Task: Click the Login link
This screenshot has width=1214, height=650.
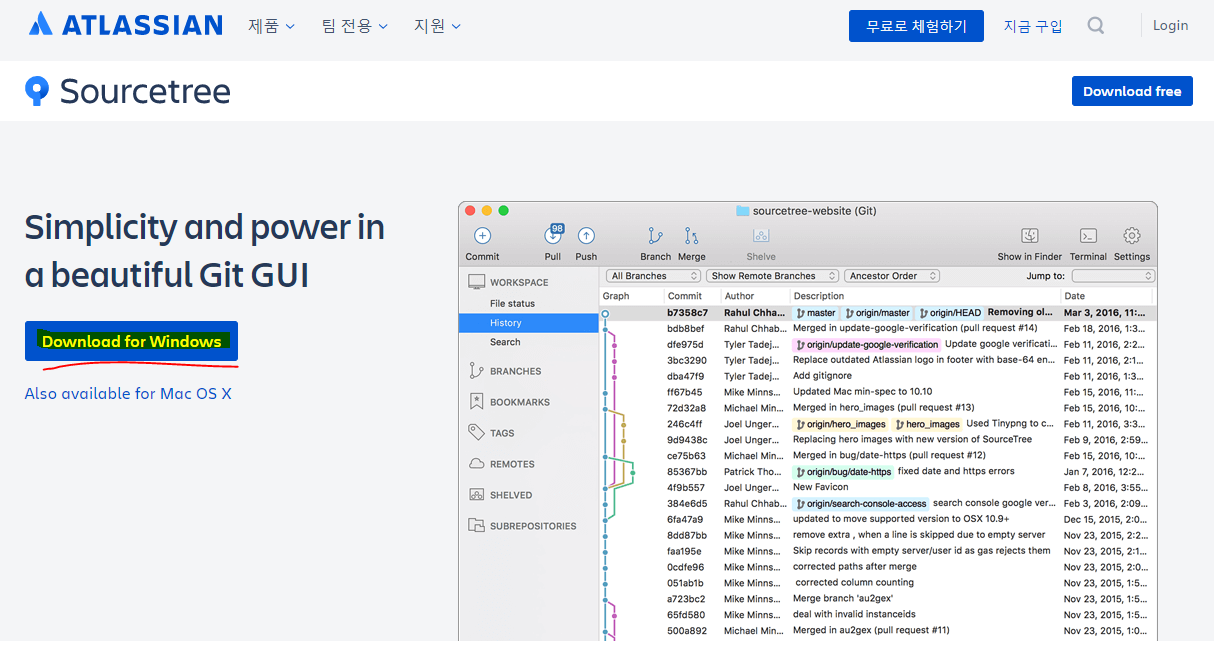Action: pyautogui.click(x=1170, y=26)
